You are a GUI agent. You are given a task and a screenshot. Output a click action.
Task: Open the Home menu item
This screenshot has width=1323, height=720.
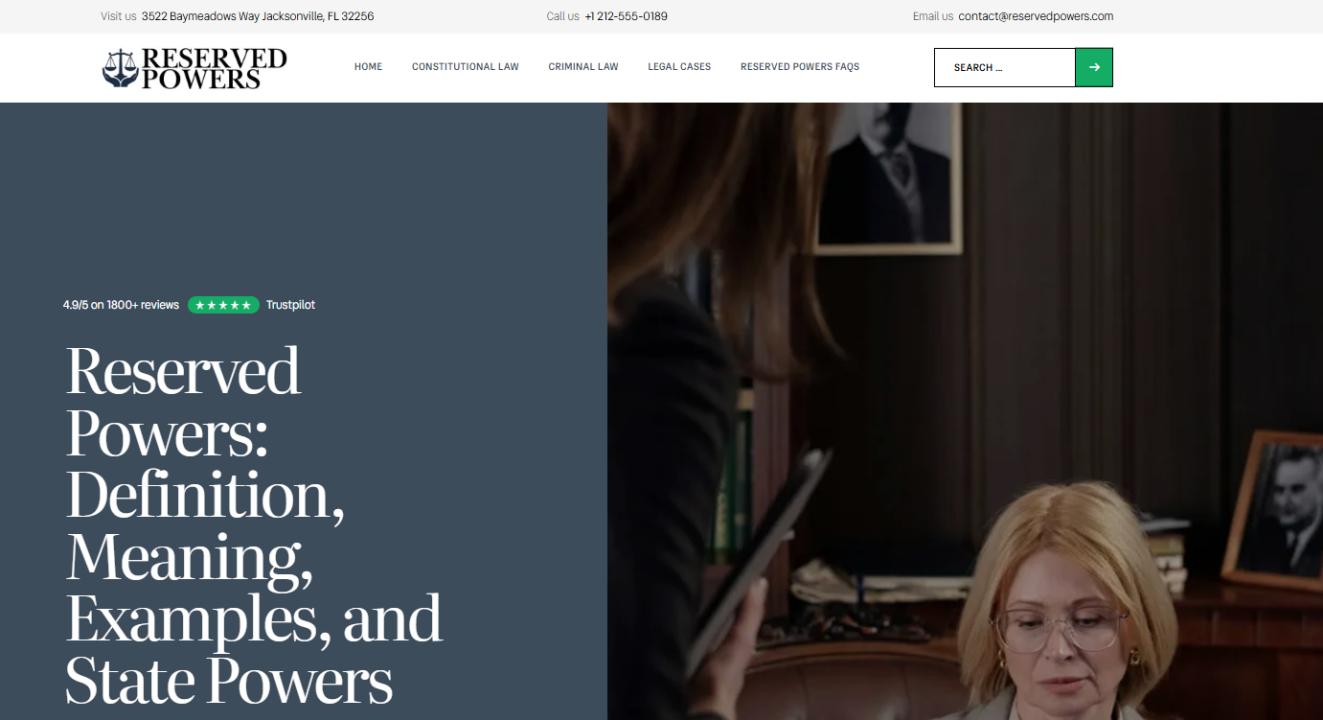click(368, 67)
